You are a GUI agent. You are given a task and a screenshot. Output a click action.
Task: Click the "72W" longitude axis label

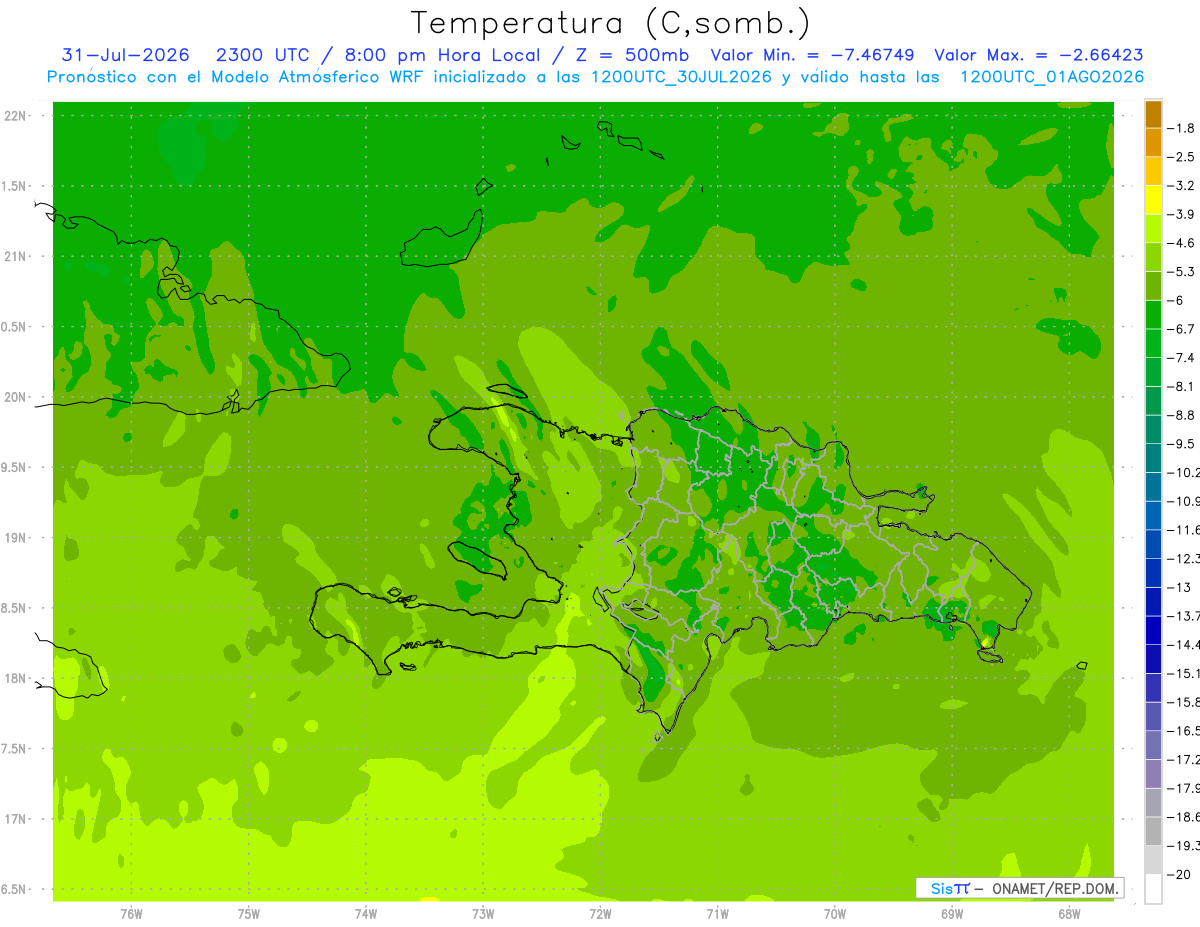[600, 914]
